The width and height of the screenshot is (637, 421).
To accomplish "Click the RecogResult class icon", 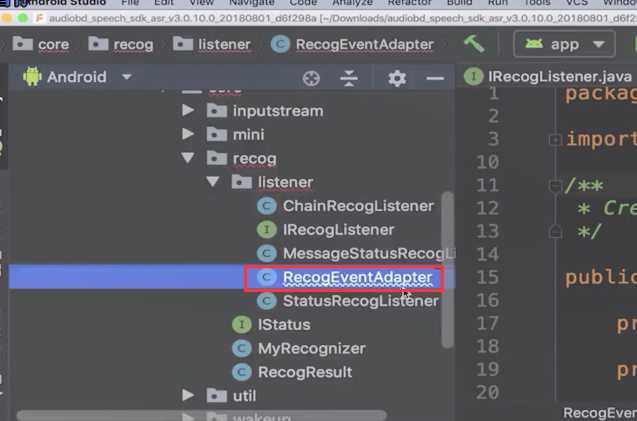I will point(242,372).
